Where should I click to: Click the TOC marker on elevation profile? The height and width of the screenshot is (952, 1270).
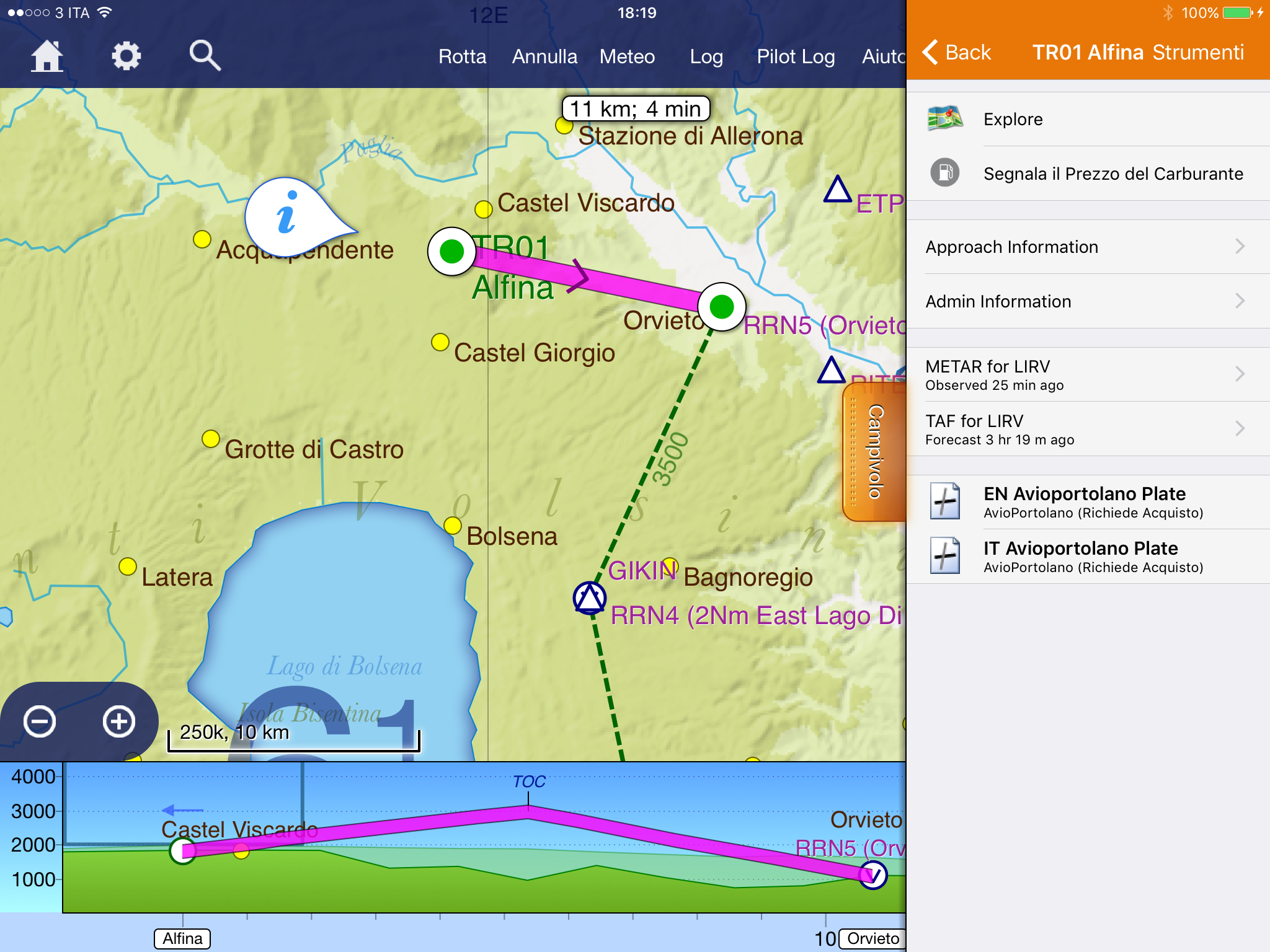pos(528,782)
